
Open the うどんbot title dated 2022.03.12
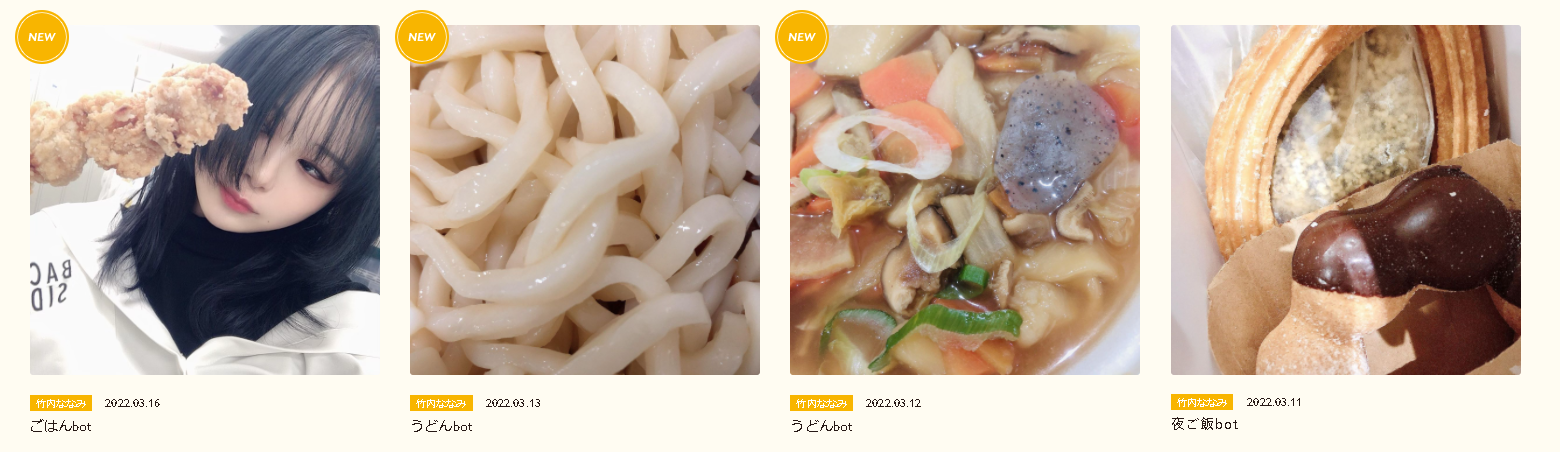point(821,426)
